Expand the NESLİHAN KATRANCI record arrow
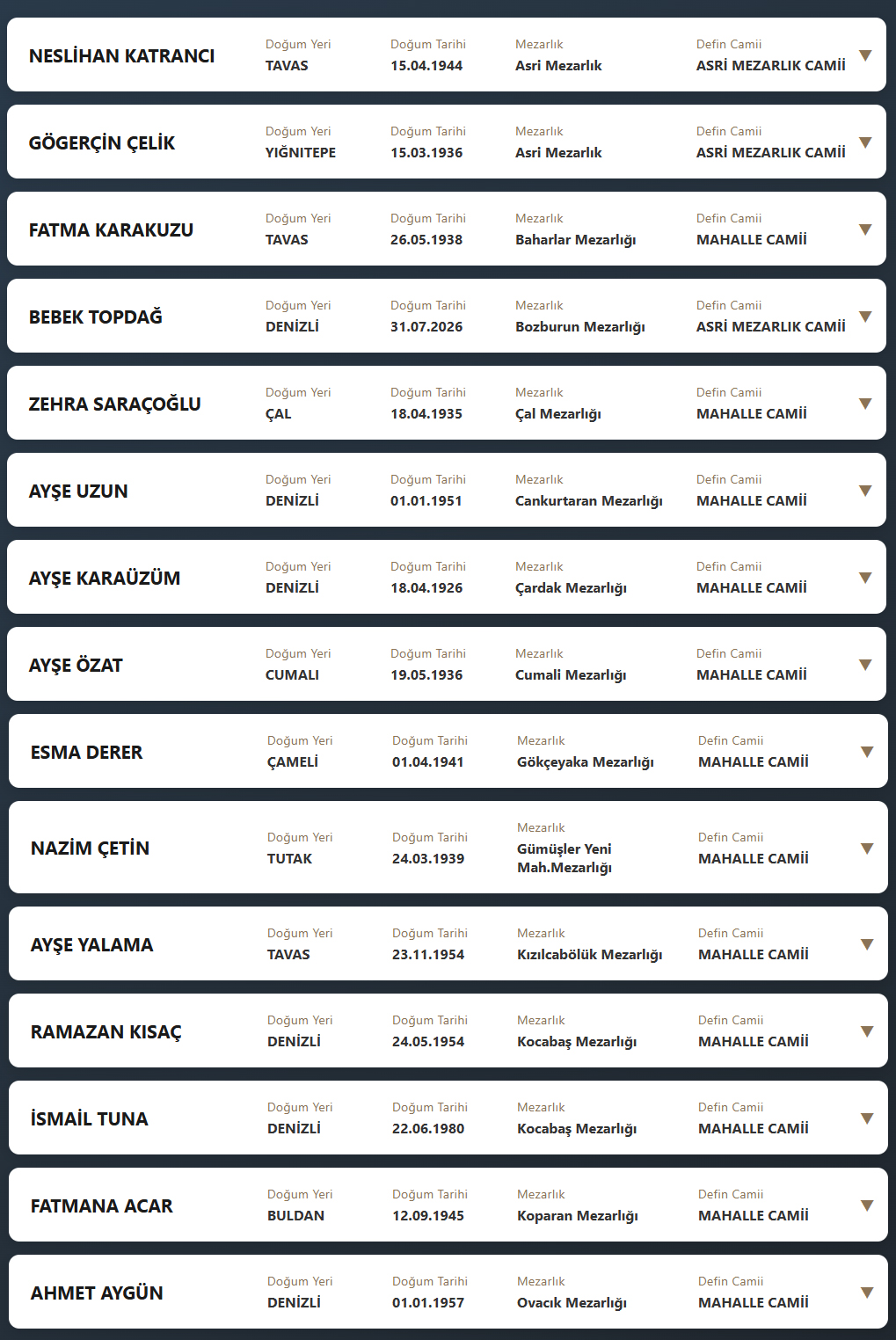The image size is (896, 1340). point(865,55)
